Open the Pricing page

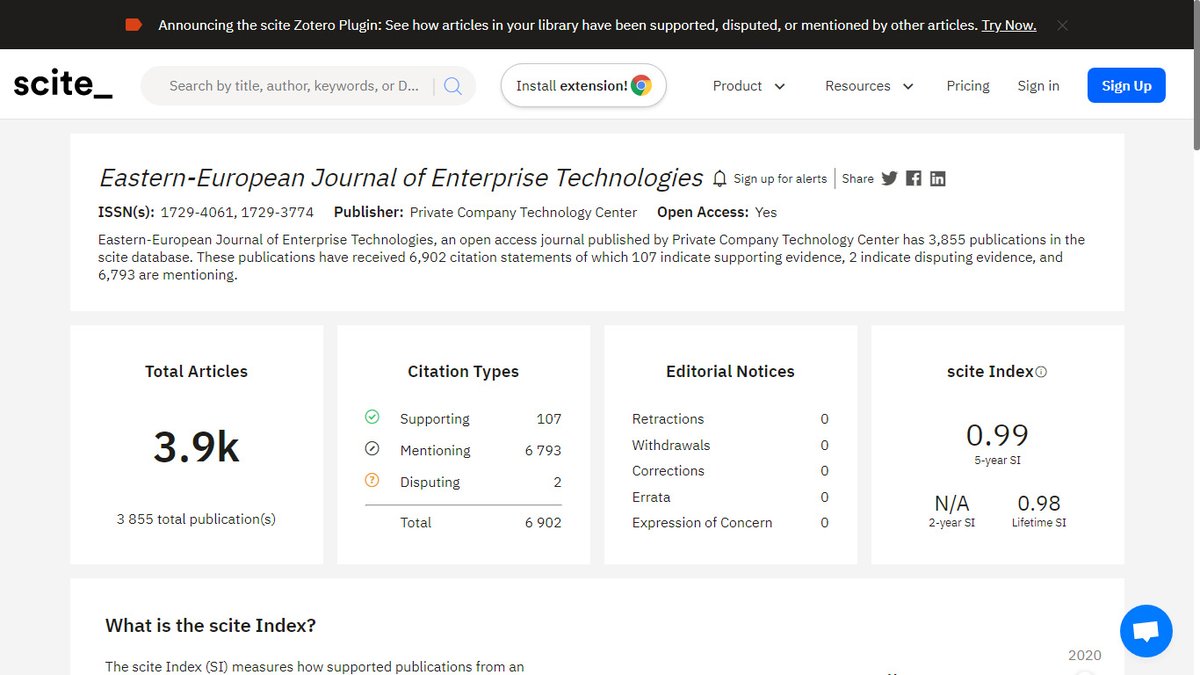click(x=968, y=86)
